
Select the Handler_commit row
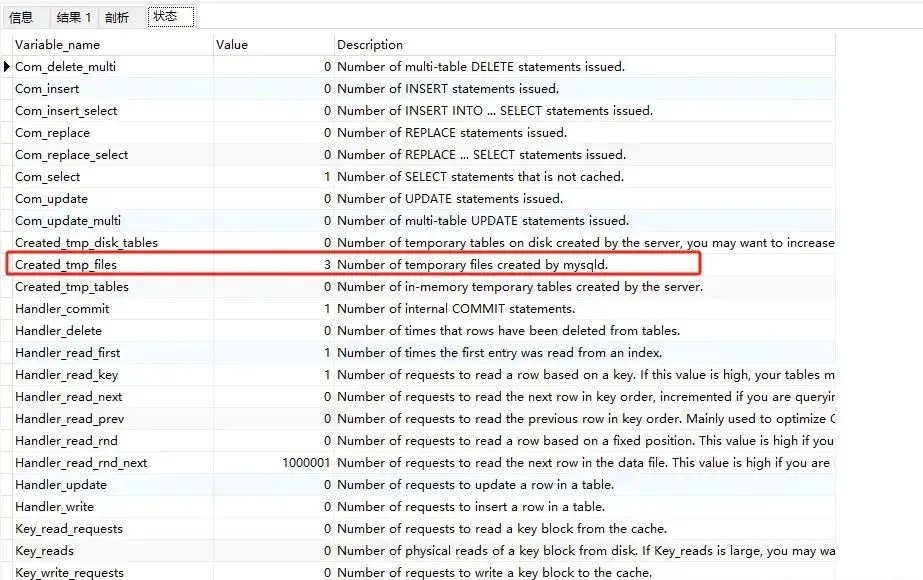[x=62, y=309]
